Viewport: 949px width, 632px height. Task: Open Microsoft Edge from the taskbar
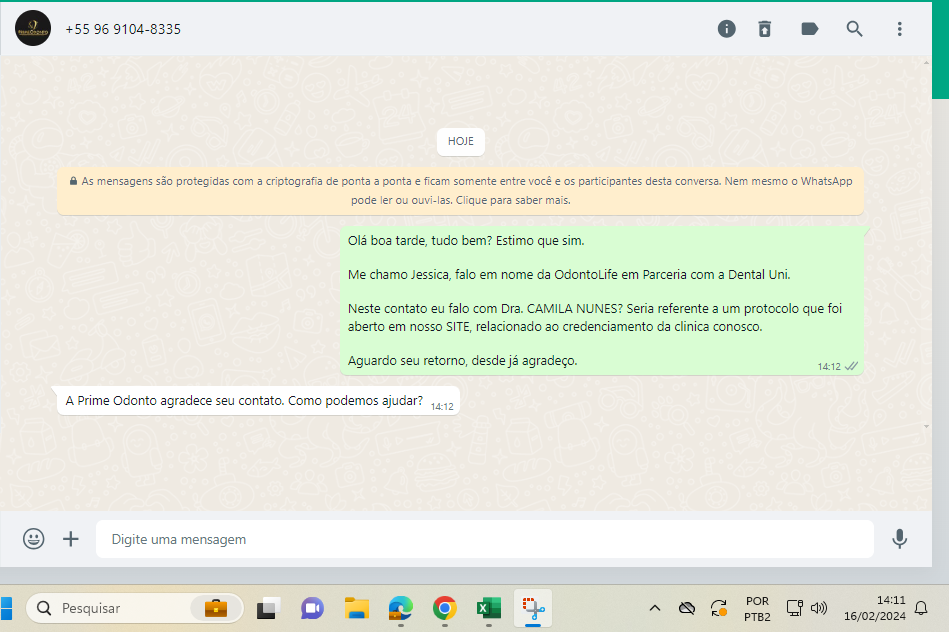[401, 608]
